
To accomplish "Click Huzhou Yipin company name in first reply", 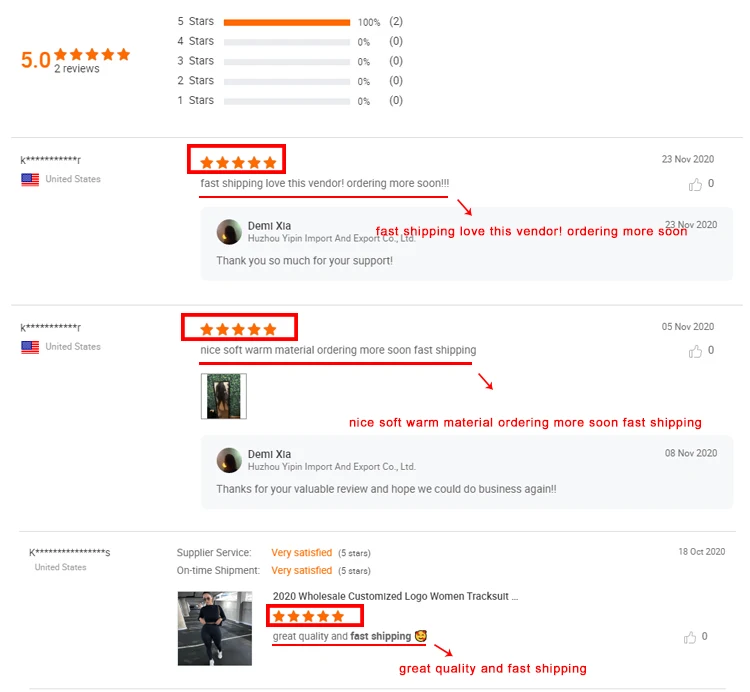I will [x=331, y=238].
